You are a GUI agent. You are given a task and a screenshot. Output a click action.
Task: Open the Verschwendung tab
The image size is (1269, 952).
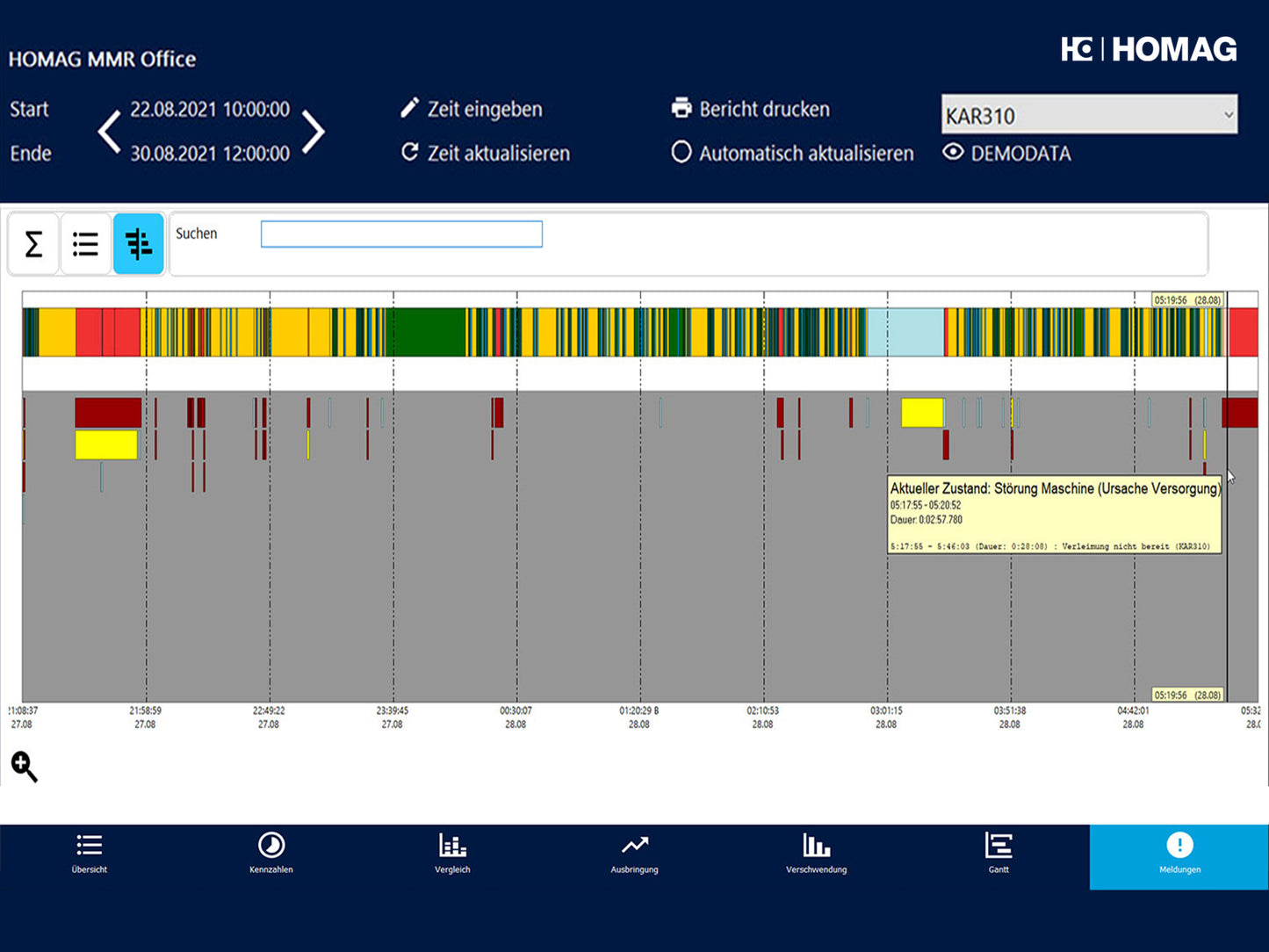coord(816,852)
